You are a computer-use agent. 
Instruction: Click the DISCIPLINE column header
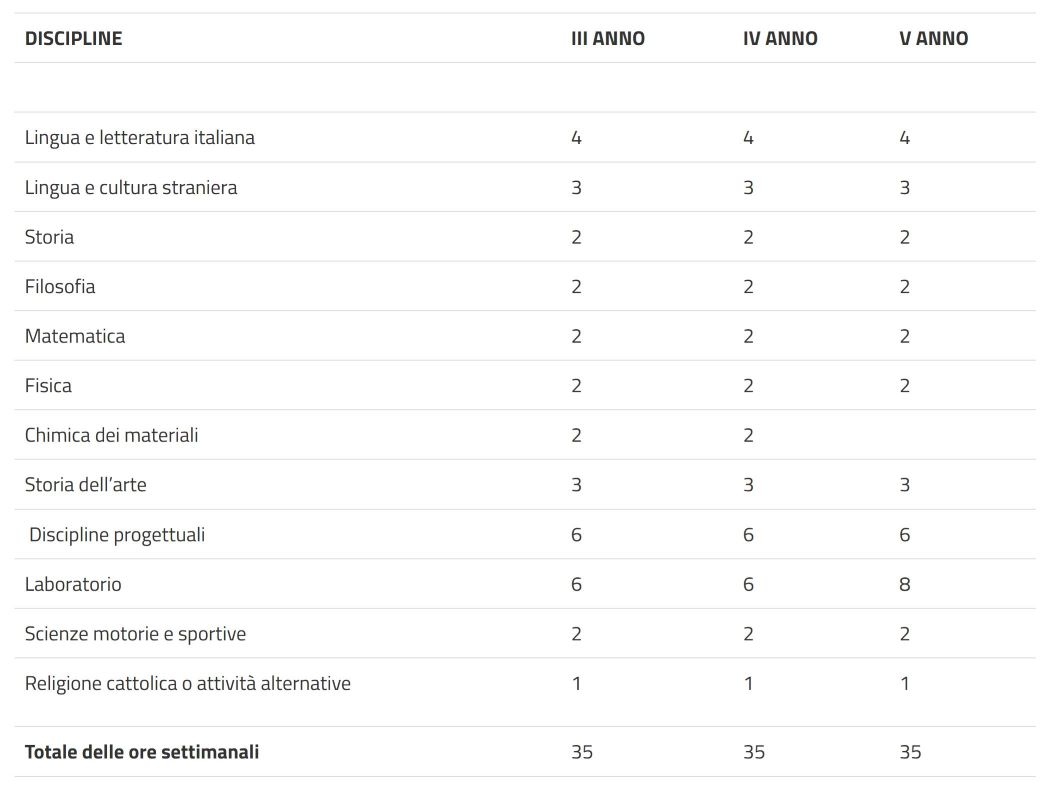pos(73,39)
